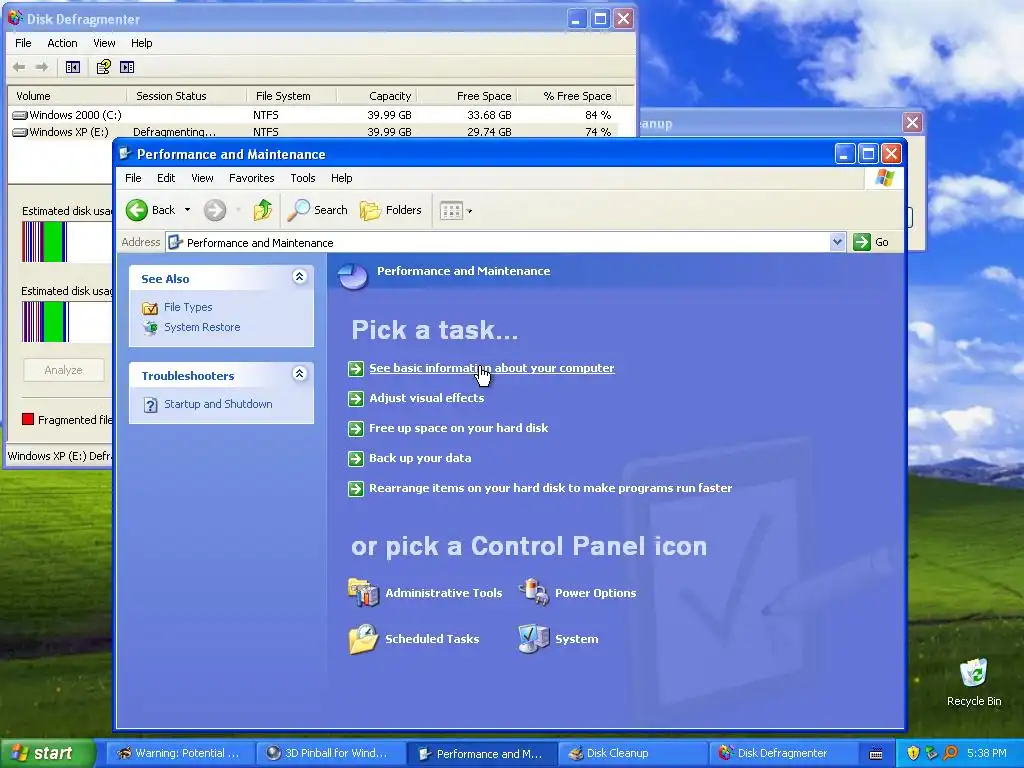Collapse the Troubleshooters panel
Image resolution: width=1024 pixels, height=768 pixels.
click(x=299, y=374)
